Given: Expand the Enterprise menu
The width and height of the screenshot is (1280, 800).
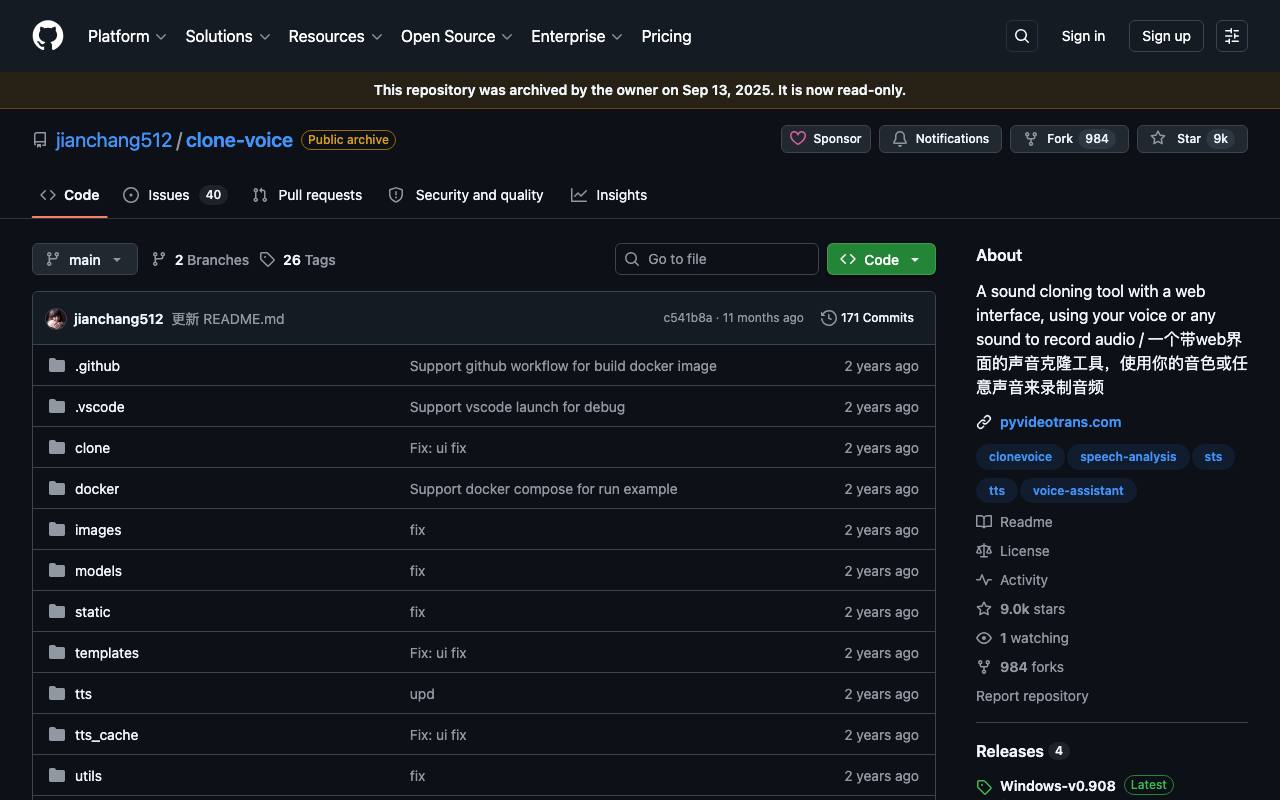Looking at the screenshot, I should pos(577,36).
